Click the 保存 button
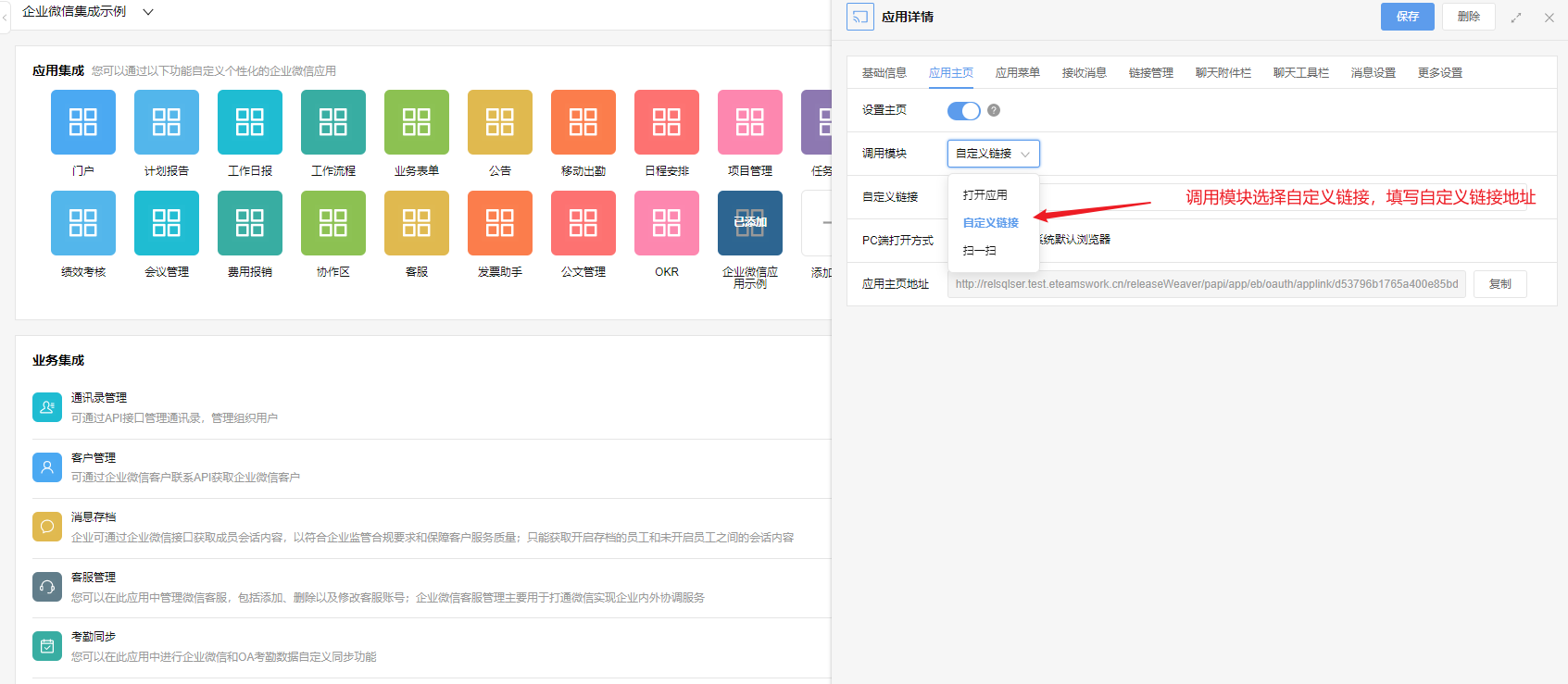This screenshot has height=684, width=1568. tap(1408, 17)
